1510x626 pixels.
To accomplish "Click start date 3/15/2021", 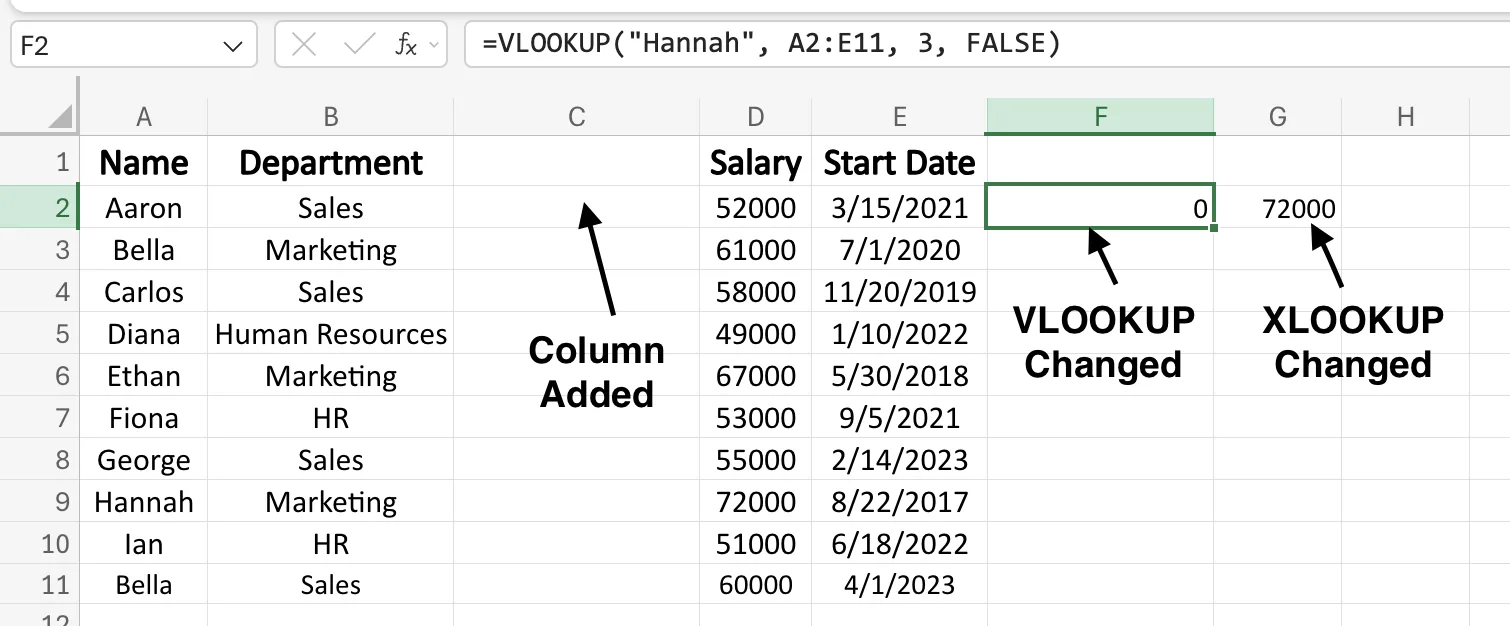I will tap(900, 208).
